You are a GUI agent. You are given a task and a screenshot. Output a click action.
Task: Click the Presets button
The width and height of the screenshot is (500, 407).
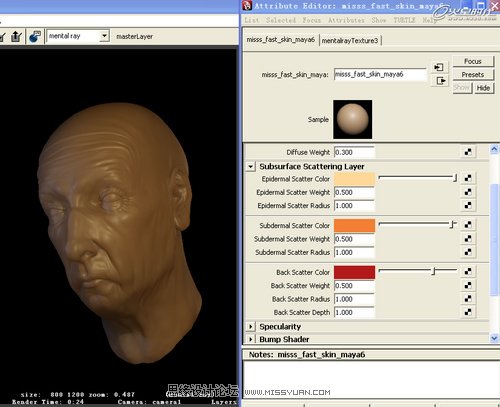(x=473, y=75)
